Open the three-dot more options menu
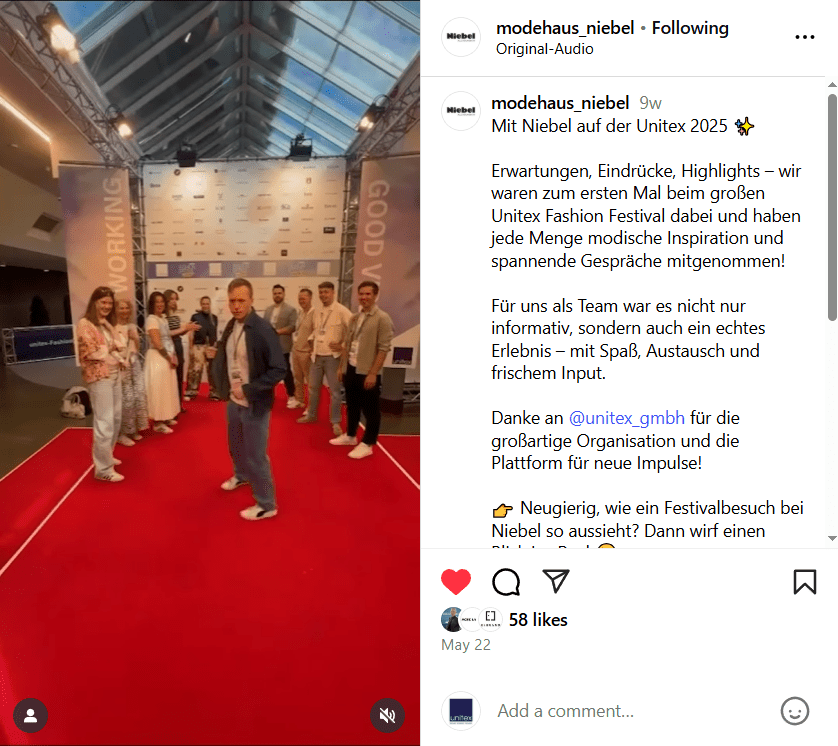Screen dimensions: 838x746 (x=804, y=37)
